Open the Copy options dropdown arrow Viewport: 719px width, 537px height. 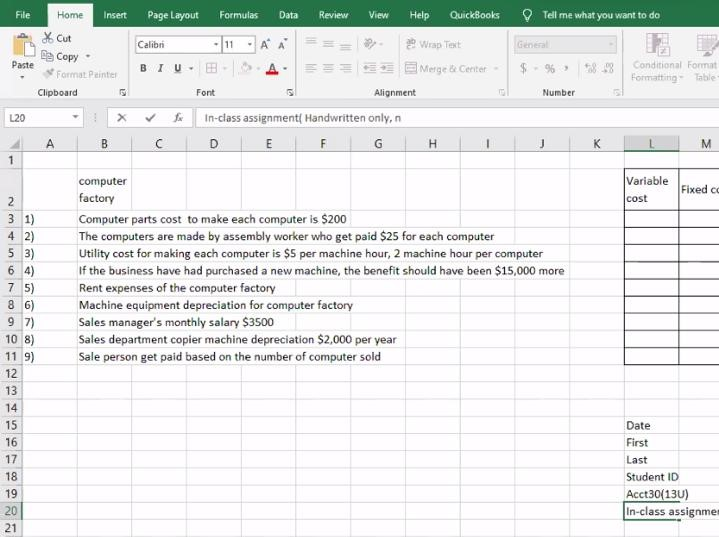click(88, 56)
